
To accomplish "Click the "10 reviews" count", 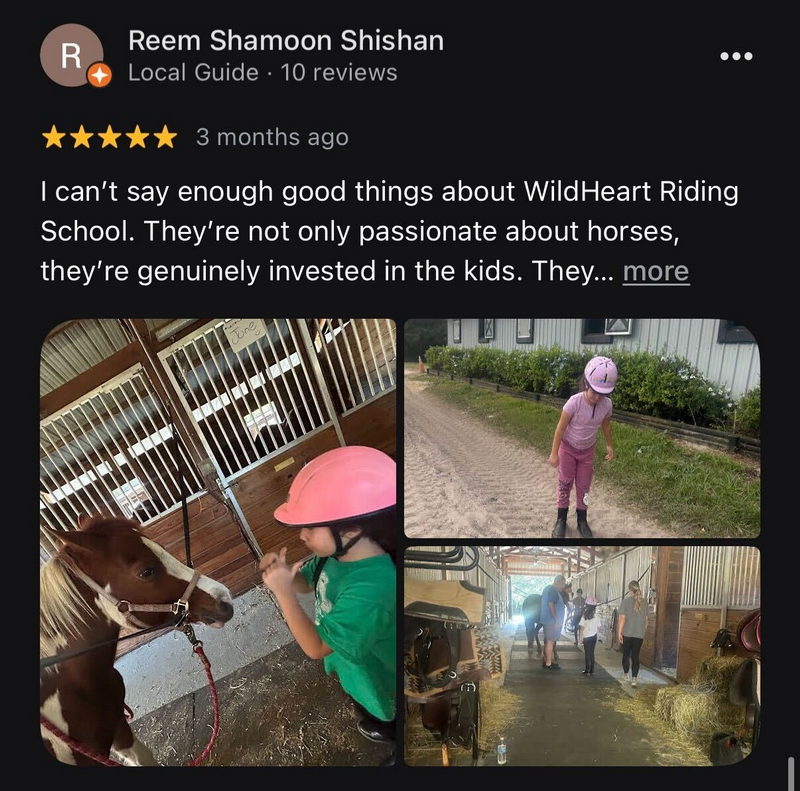I will point(339,72).
